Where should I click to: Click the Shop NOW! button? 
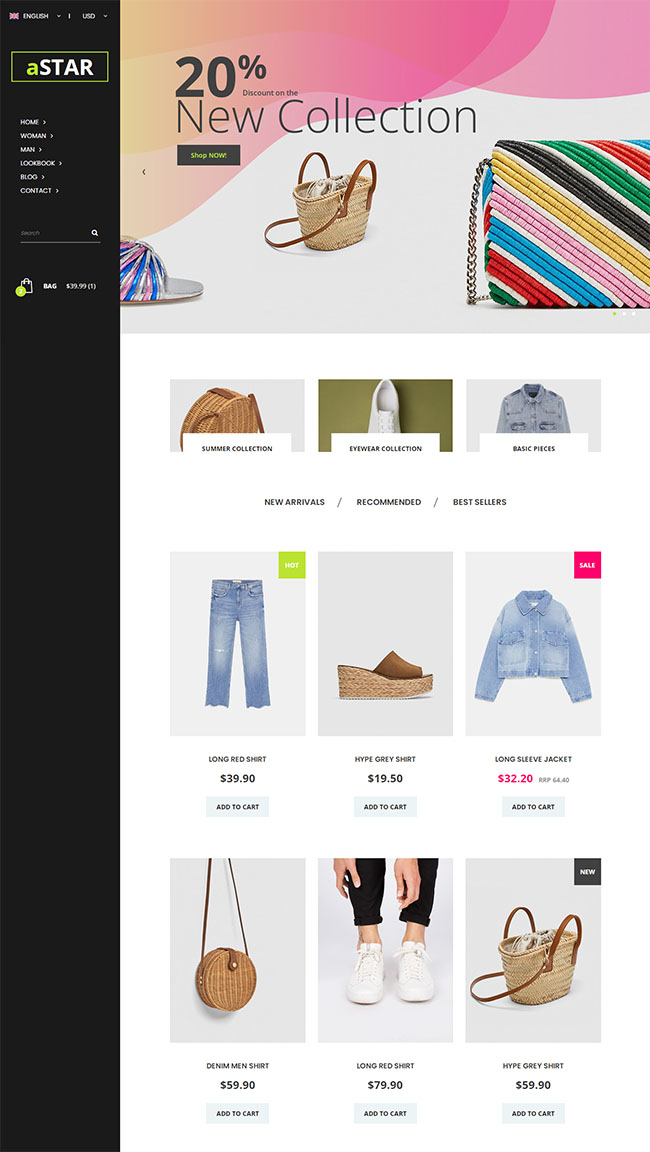(x=209, y=155)
